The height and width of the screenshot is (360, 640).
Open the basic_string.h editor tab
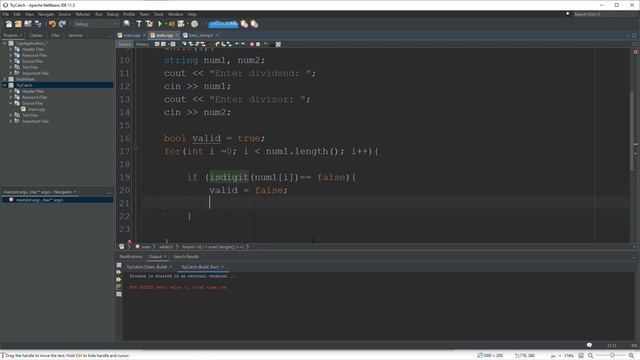tap(200, 36)
